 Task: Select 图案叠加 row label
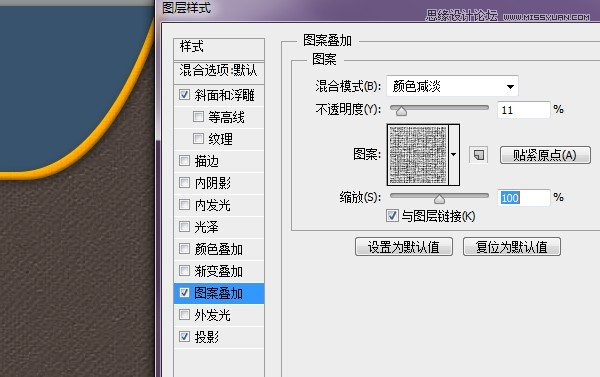(x=218, y=293)
